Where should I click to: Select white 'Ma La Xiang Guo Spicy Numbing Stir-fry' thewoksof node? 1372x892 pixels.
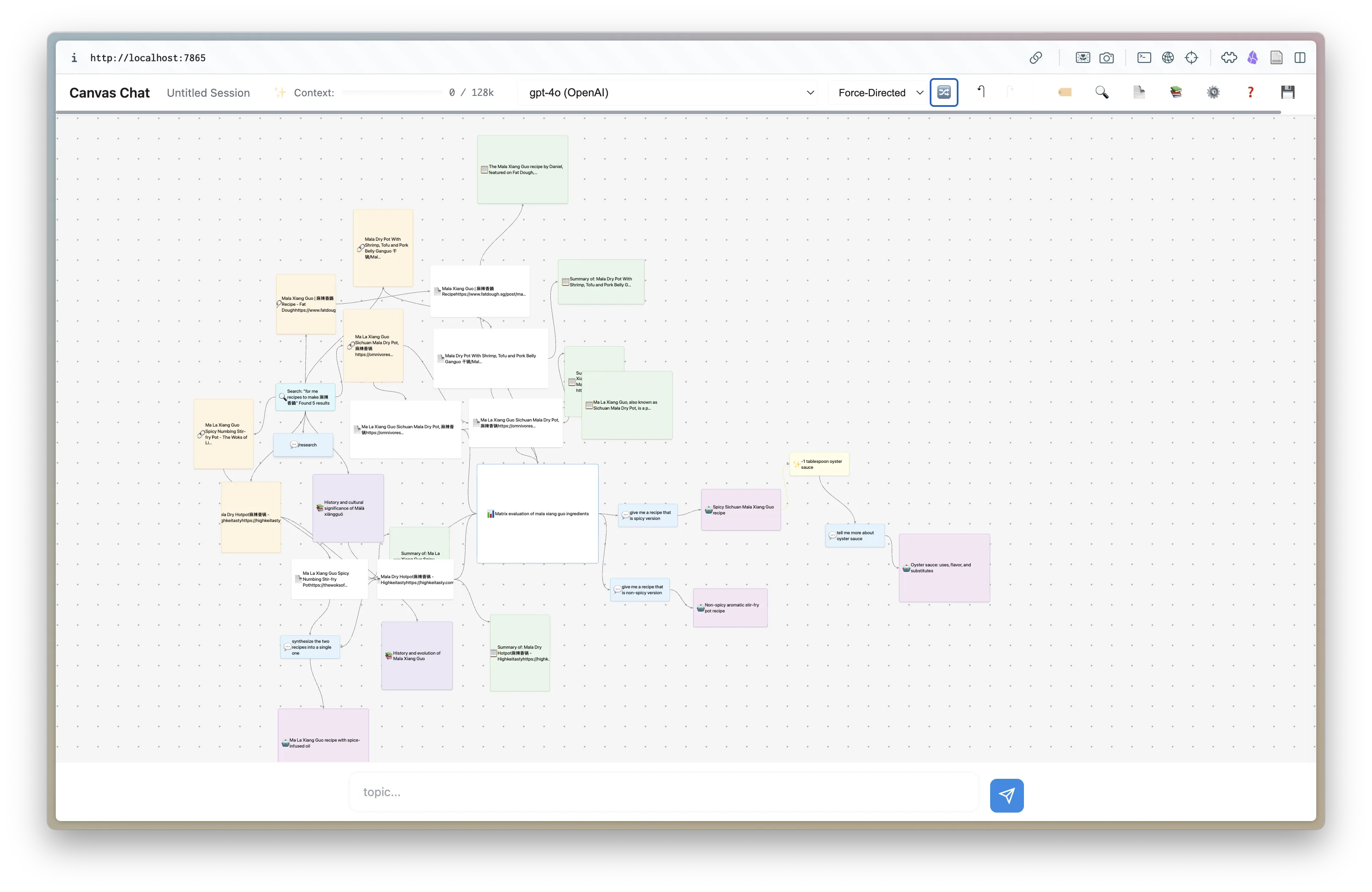[330, 579]
